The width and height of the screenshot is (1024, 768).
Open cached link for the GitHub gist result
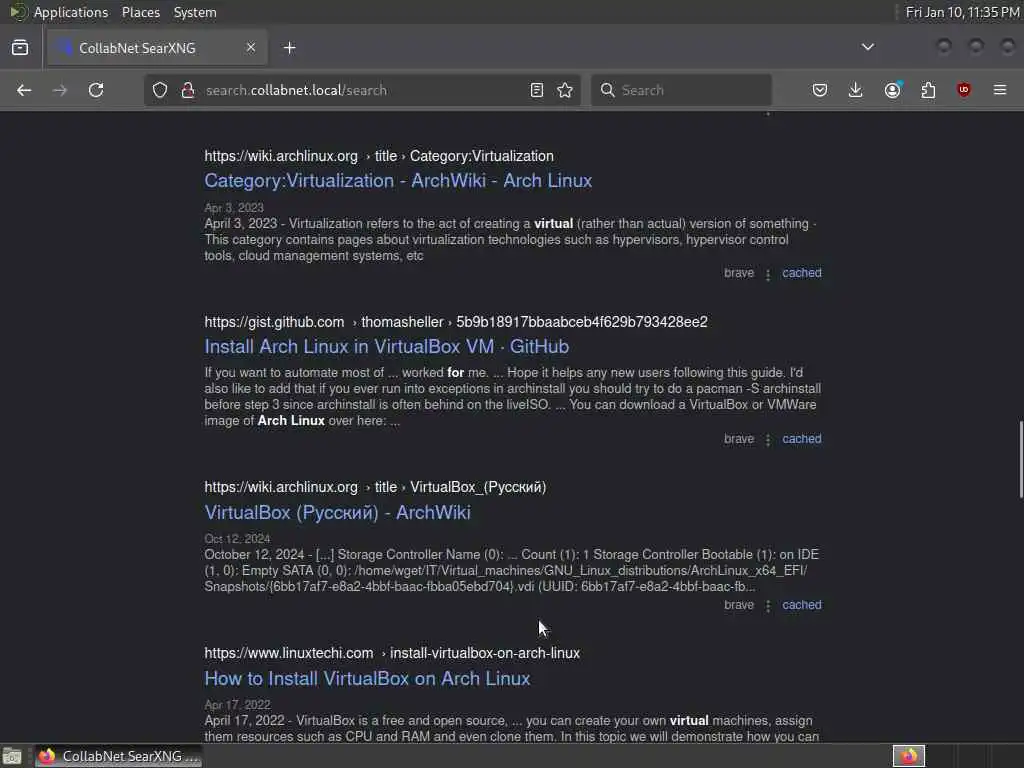pos(802,439)
